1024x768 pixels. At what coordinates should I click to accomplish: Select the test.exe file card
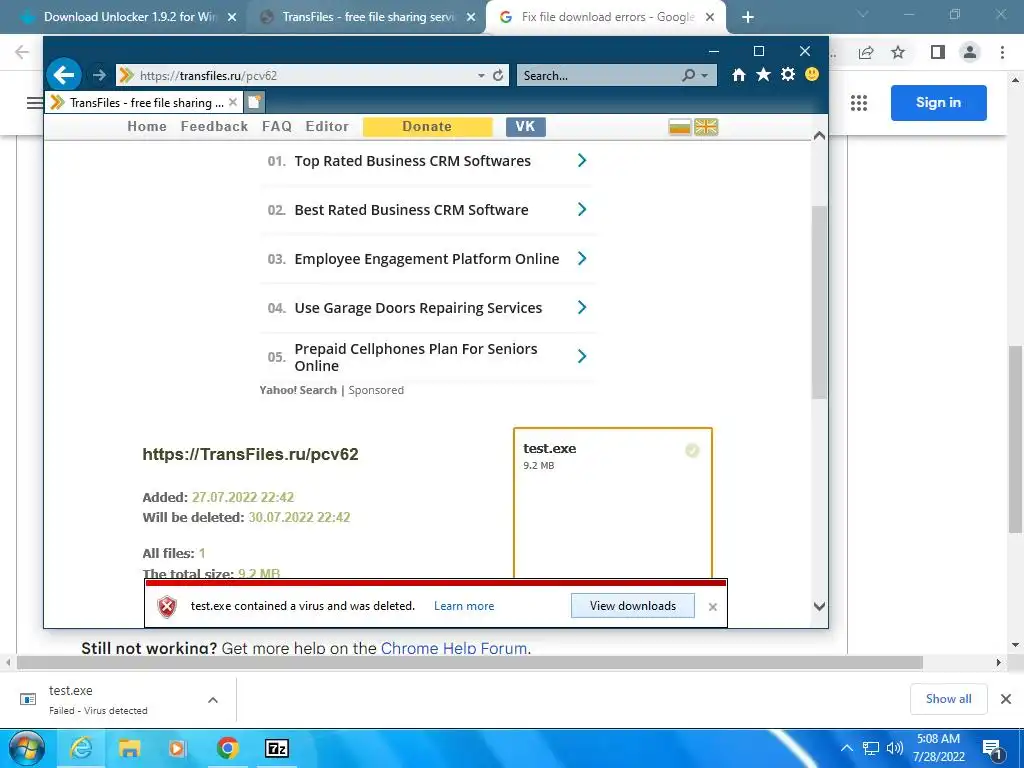coord(613,503)
